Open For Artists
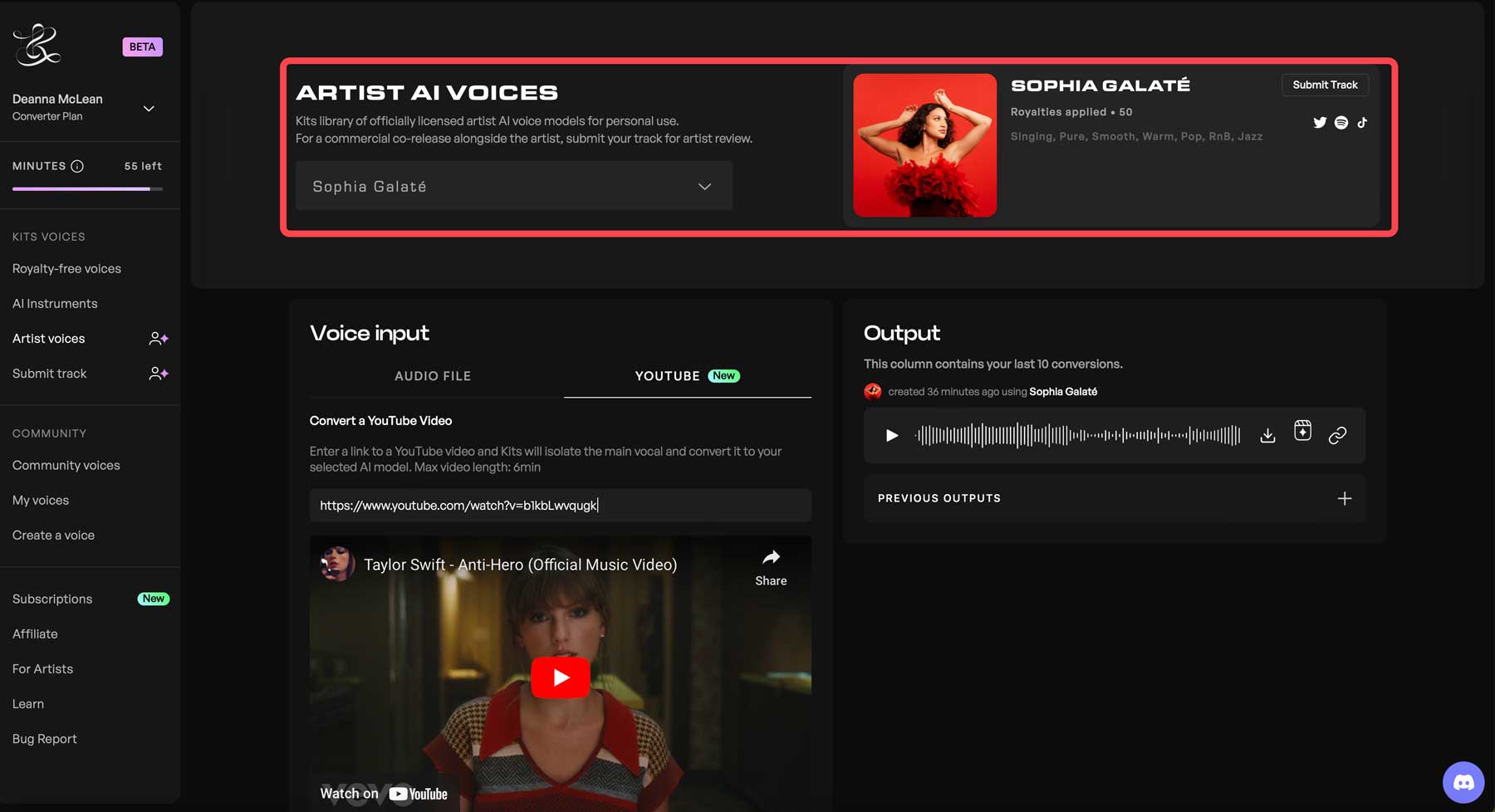 click(x=42, y=669)
